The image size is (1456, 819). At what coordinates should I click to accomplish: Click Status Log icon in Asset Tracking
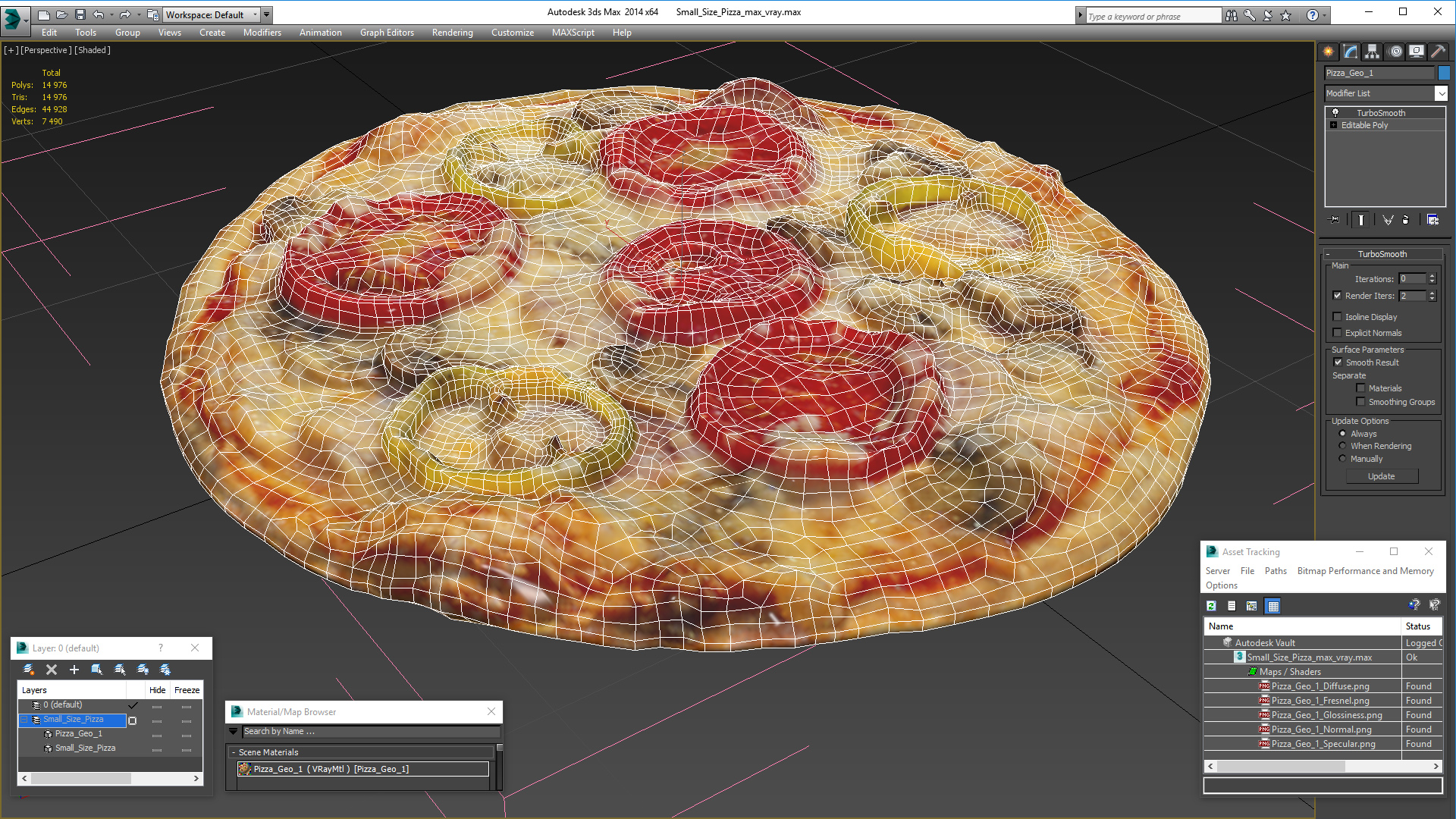coord(1232,606)
